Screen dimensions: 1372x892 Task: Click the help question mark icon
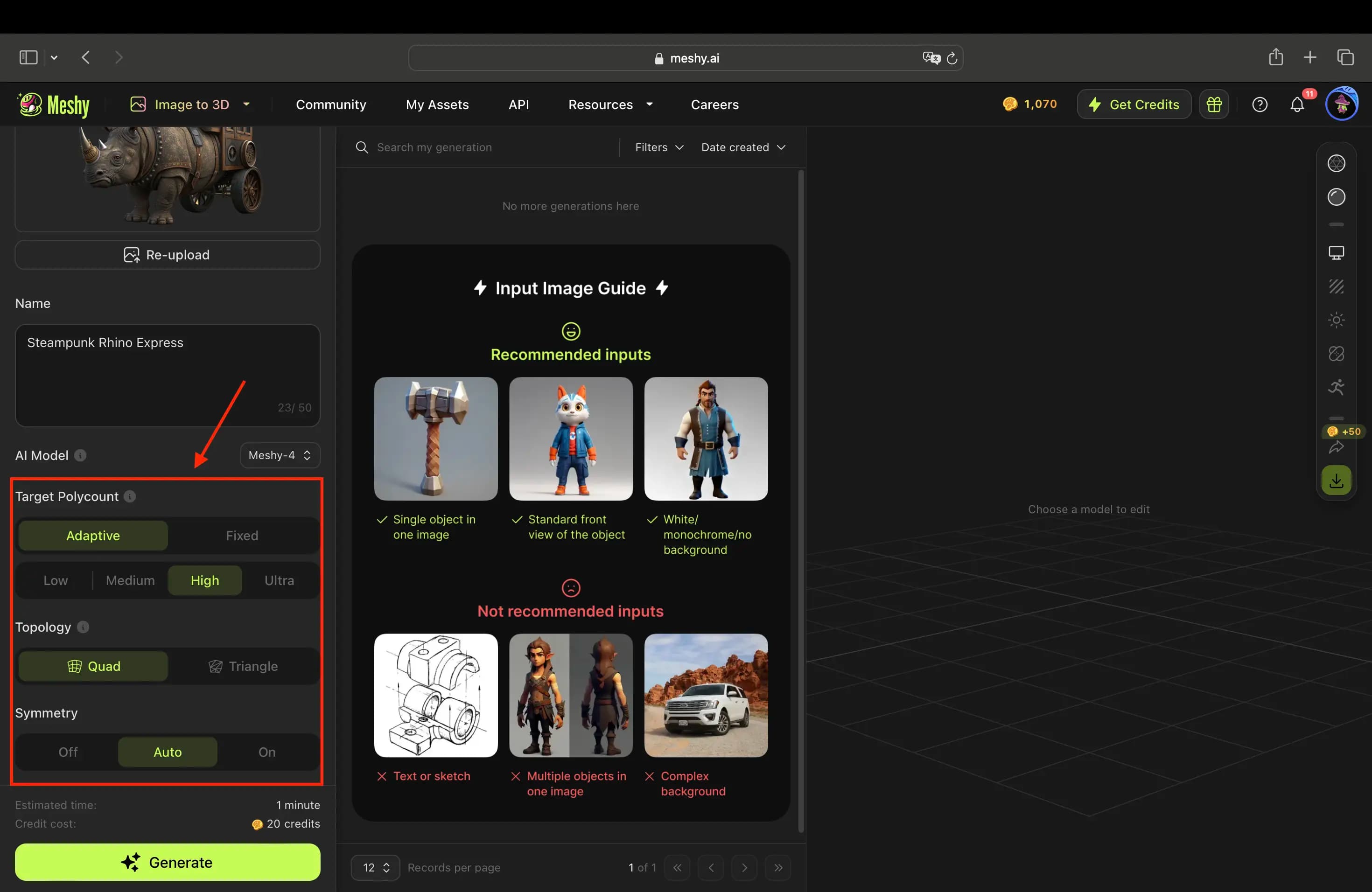1259,104
